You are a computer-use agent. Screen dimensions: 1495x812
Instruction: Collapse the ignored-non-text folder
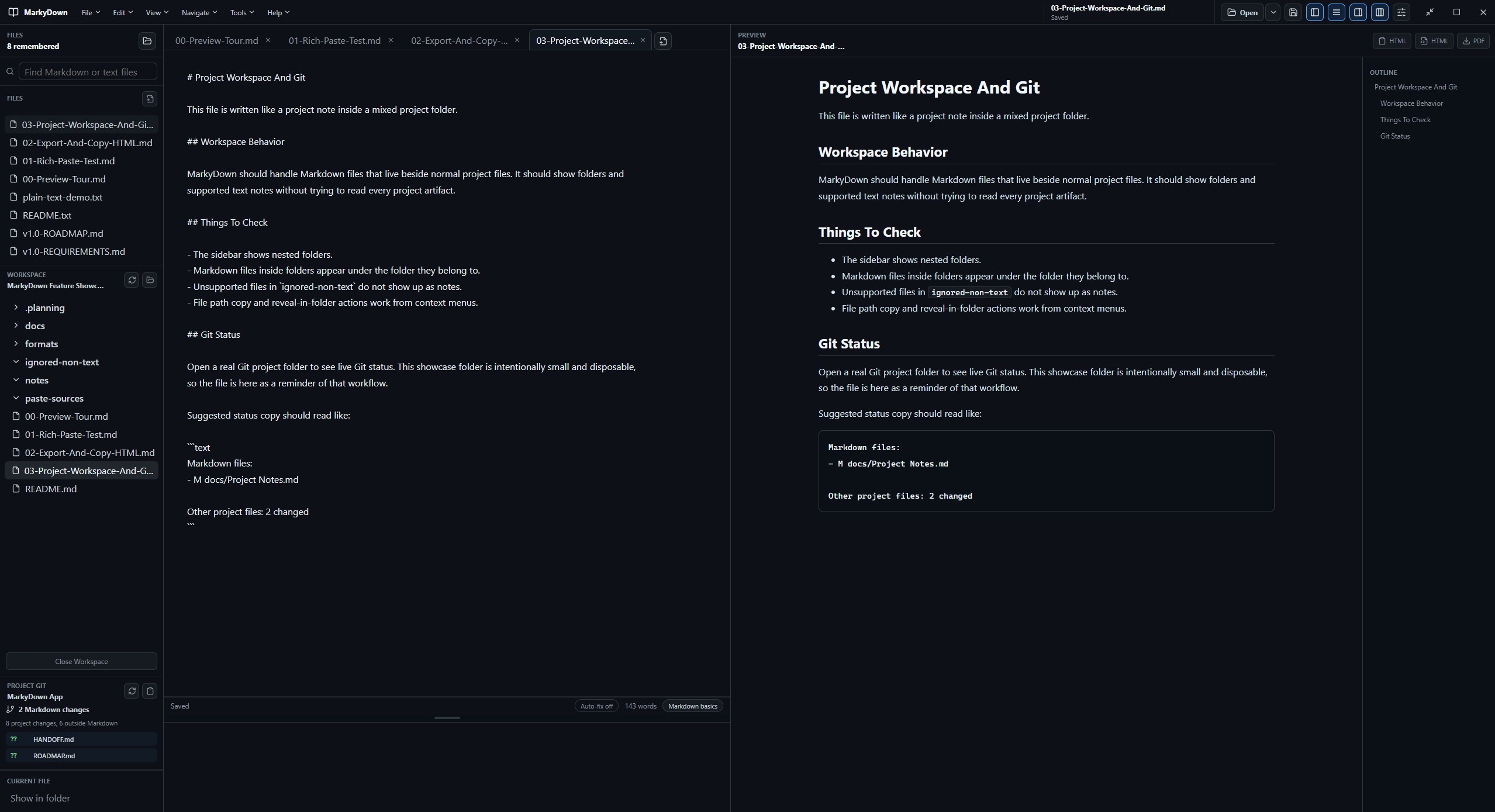pyautogui.click(x=16, y=362)
